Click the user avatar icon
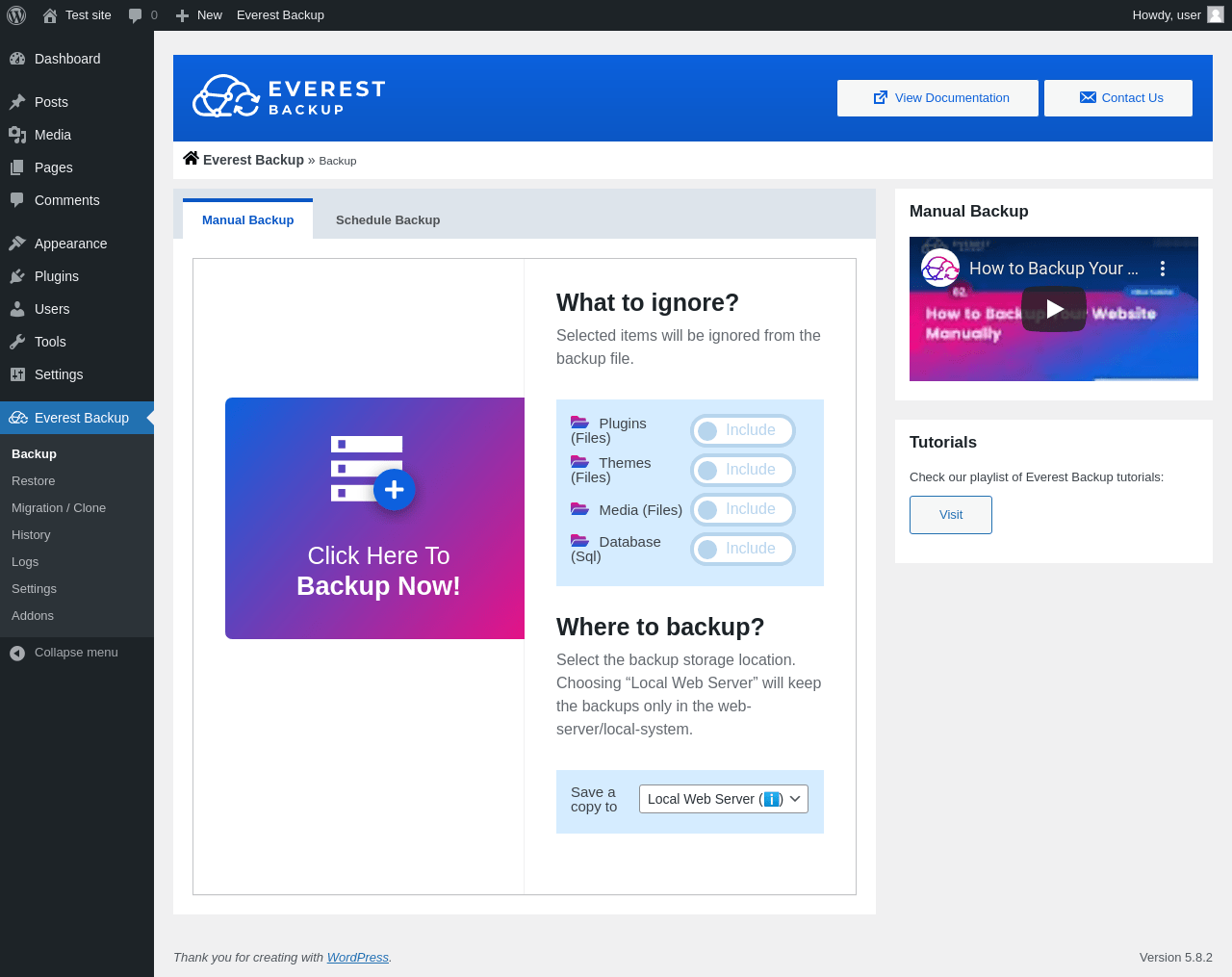This screenshot has width=1232, height=977. pyautogui.click(x=1216, y=15)
